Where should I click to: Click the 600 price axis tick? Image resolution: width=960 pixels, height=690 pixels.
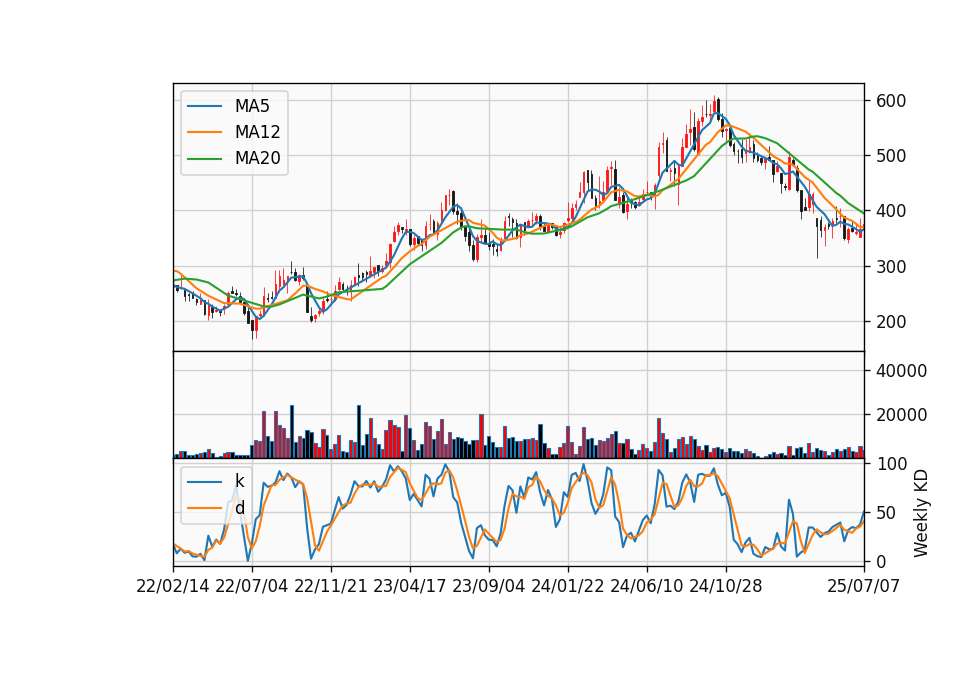click(891, 101)
